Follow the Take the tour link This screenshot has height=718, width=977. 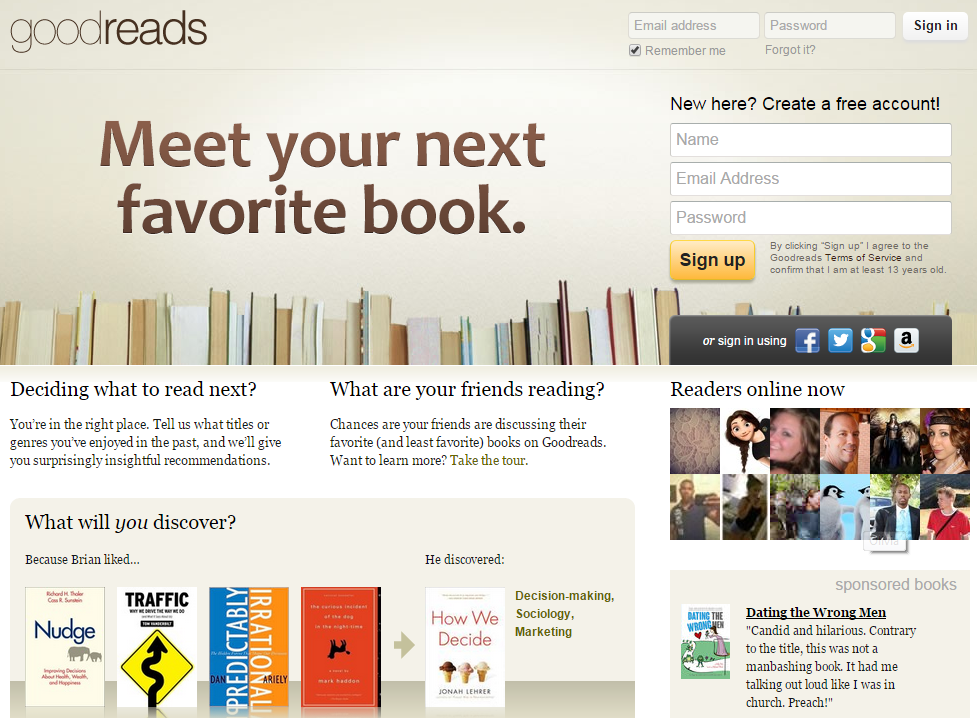[488, 461]
